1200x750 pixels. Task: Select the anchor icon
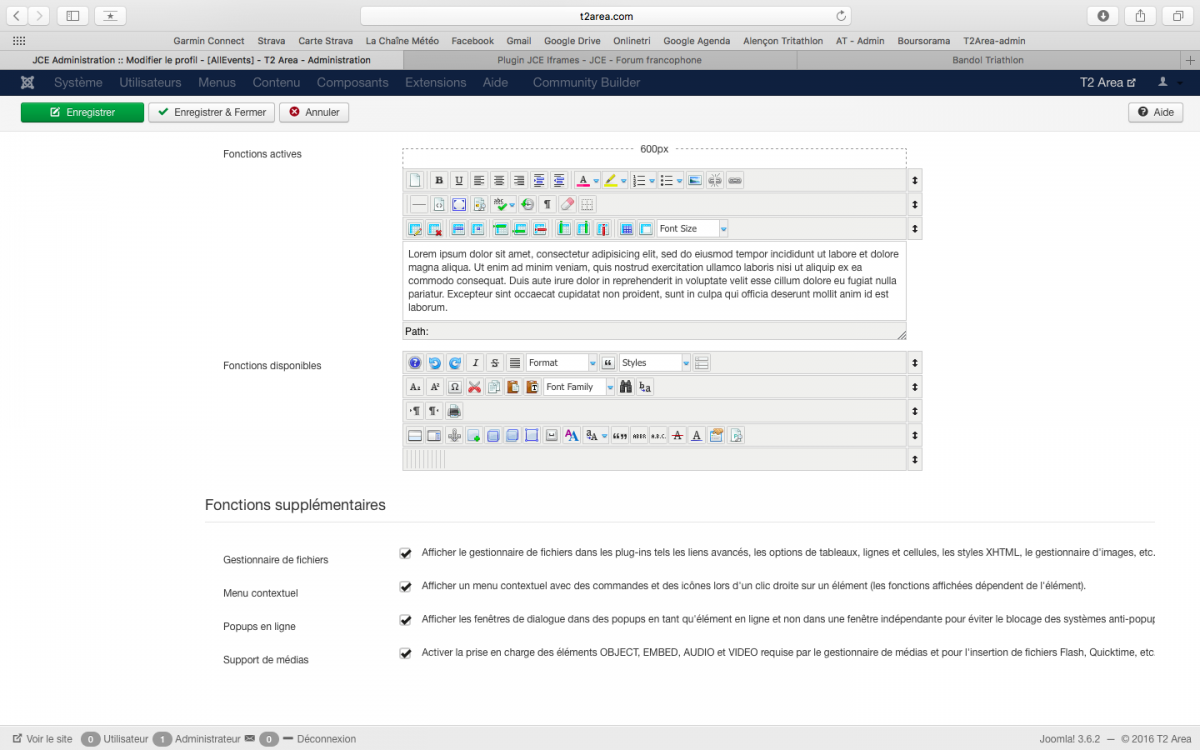coord(455,435)
